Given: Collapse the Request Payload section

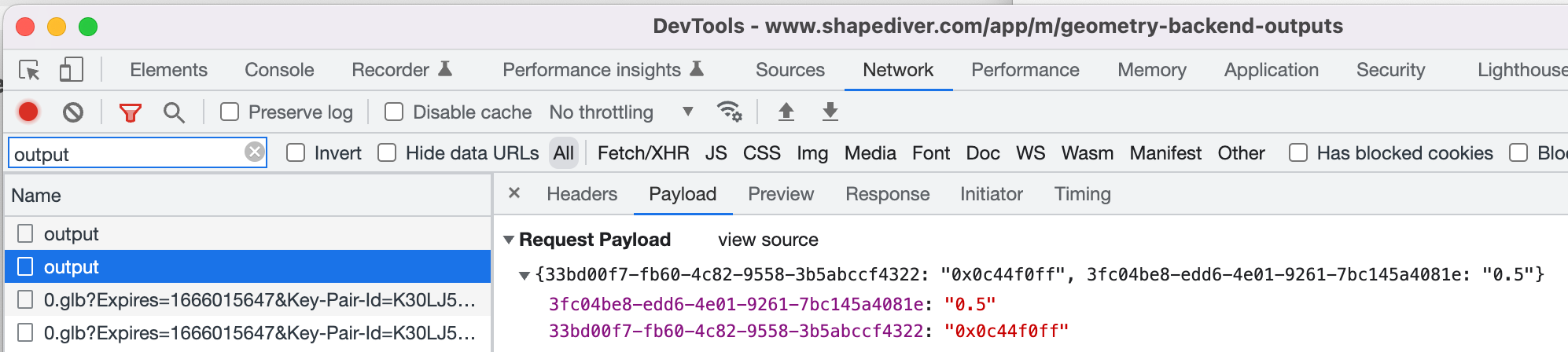Looking at the screenshot, I should pos(509,240).
